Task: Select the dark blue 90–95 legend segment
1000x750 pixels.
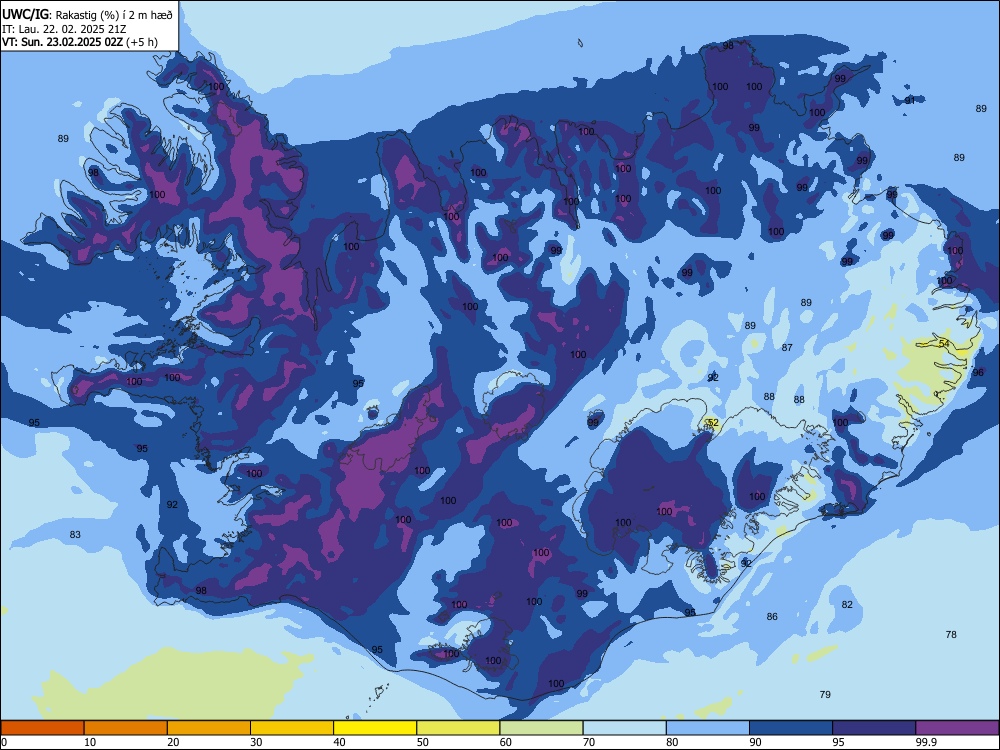Action: click(791, 728)
